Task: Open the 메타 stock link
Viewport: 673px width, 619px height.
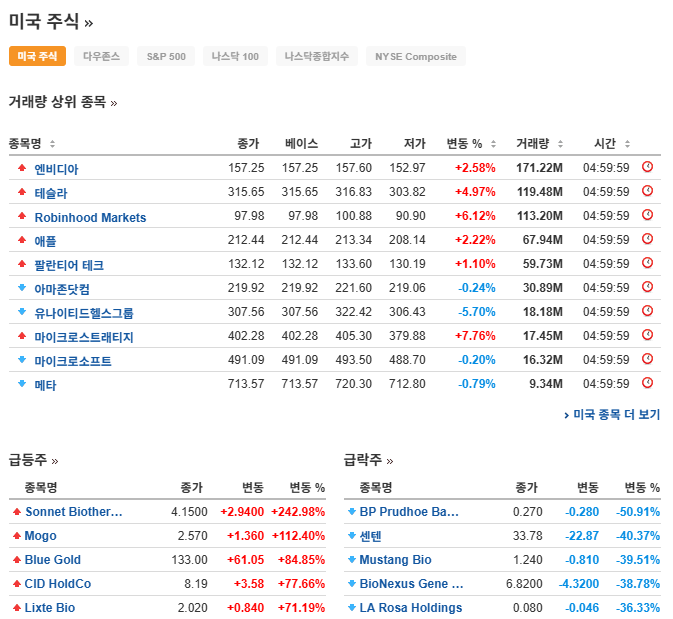Action: [45, 385]
